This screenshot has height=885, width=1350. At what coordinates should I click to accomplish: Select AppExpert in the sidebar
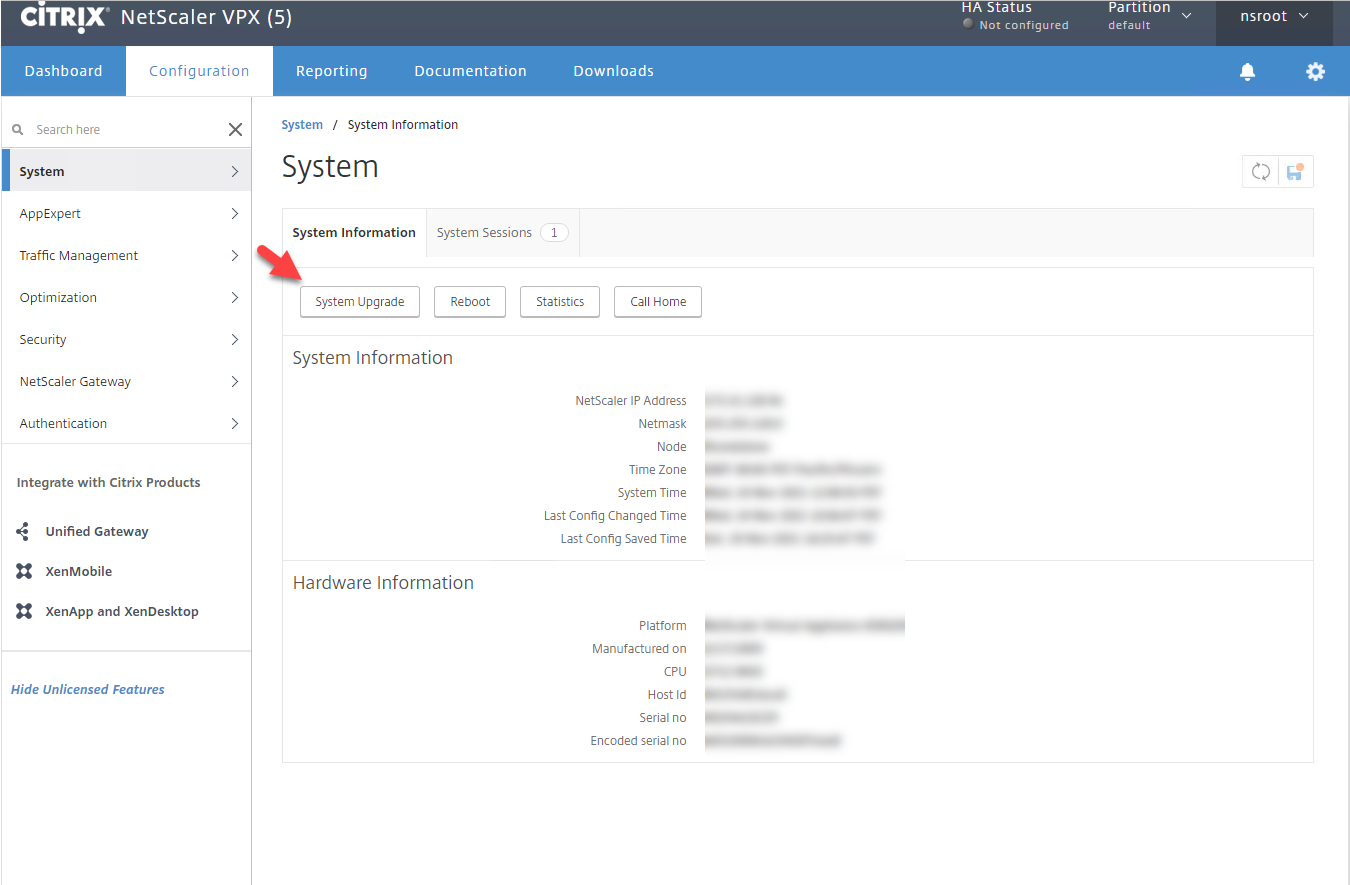tap(127, 213)
